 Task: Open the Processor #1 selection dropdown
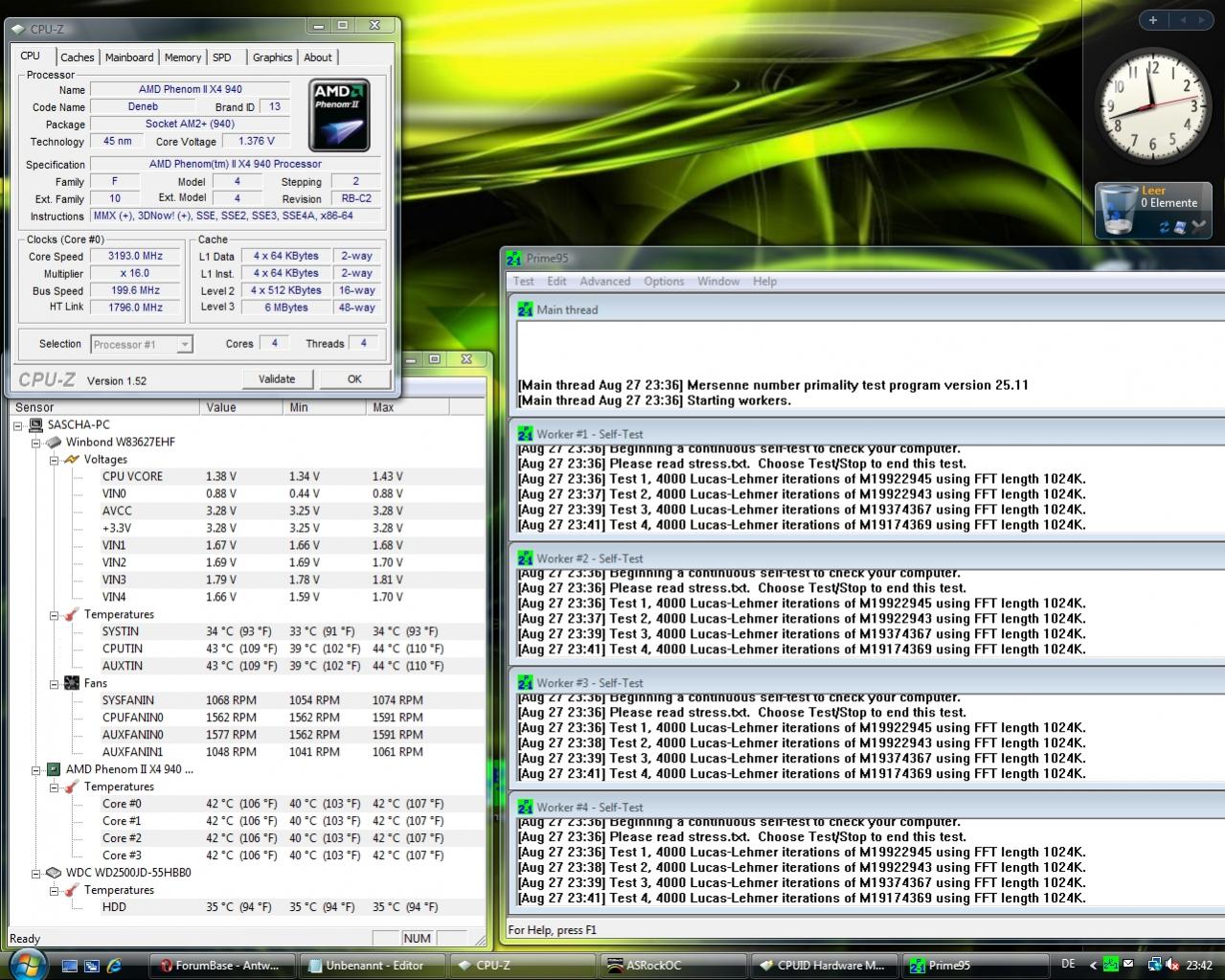(x=142, y=344)
